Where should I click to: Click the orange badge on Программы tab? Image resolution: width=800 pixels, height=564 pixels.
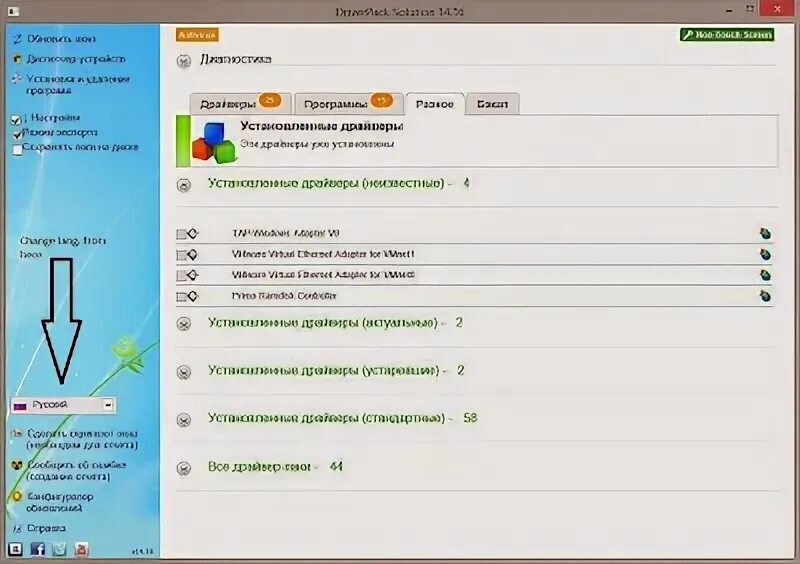pos(382,100)
